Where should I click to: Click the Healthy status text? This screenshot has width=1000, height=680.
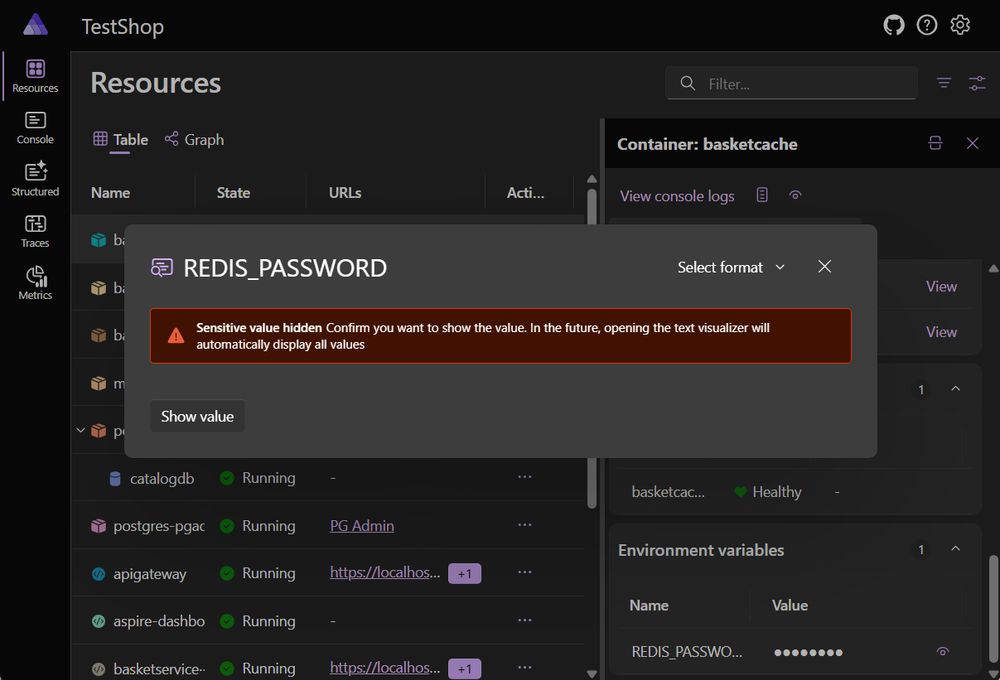(x=777, y=492)
